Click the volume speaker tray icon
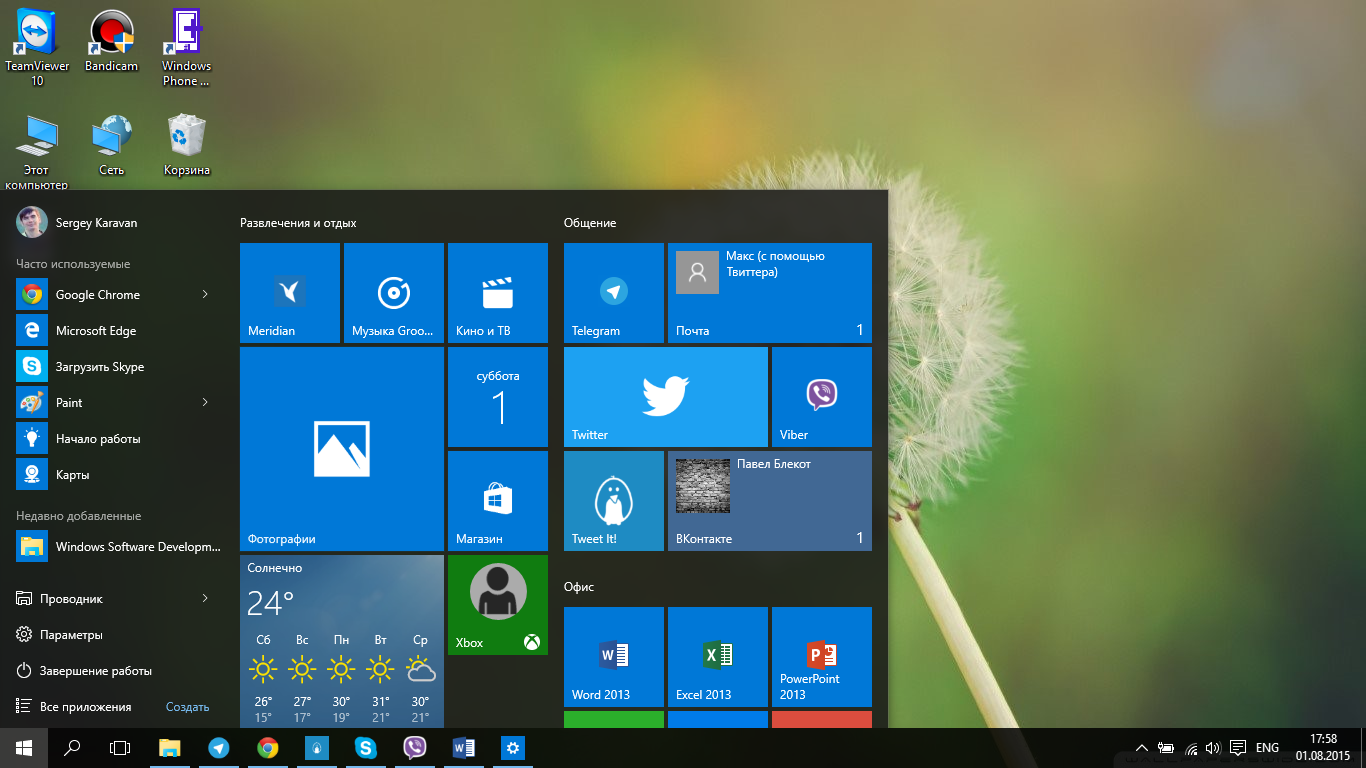 tap(1213, 747)
